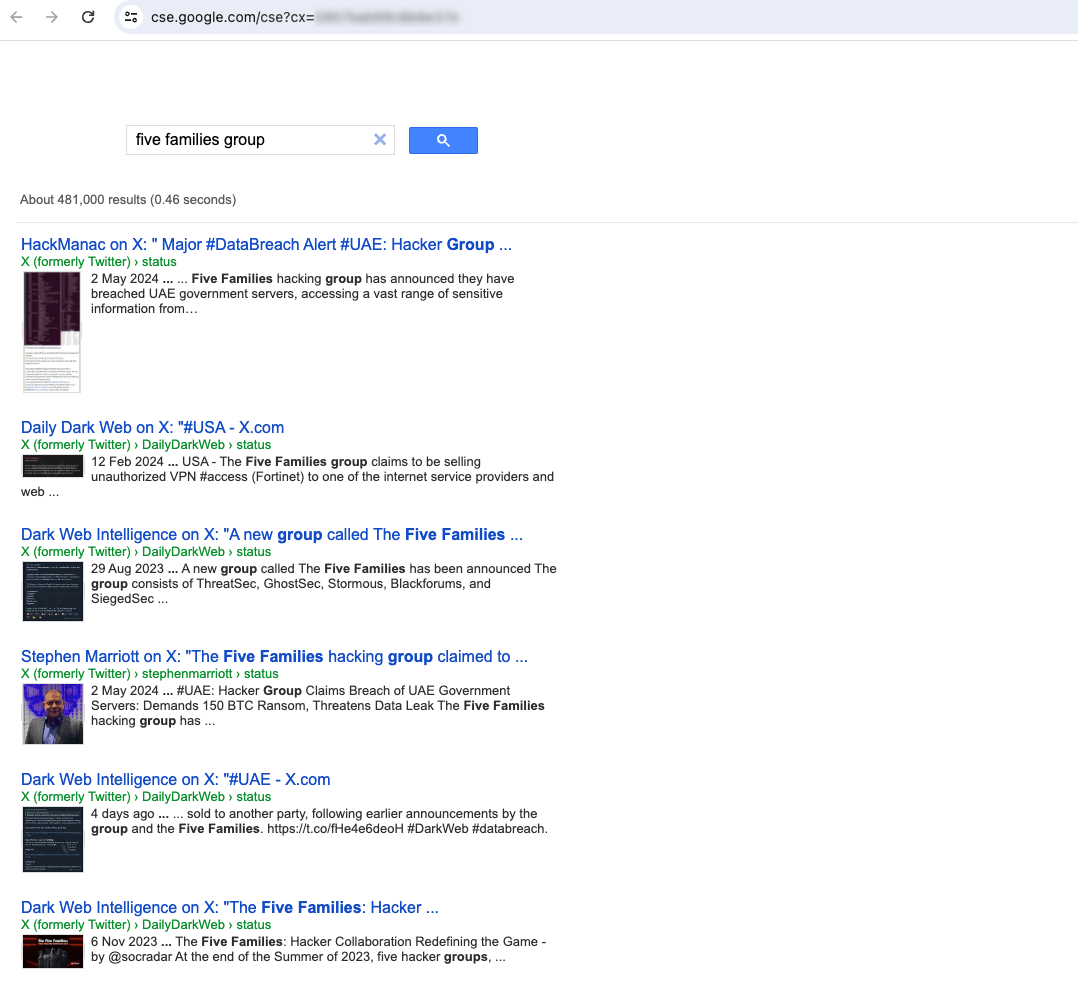This screenshot has width=1078, height=983.
Task: Run search with blue magnifier button
Action: pos(443,140)
